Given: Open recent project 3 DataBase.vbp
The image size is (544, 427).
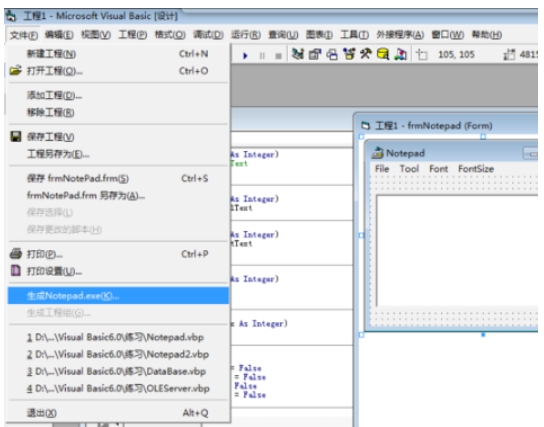Looking at the screenshot, I should pos(118,371).
